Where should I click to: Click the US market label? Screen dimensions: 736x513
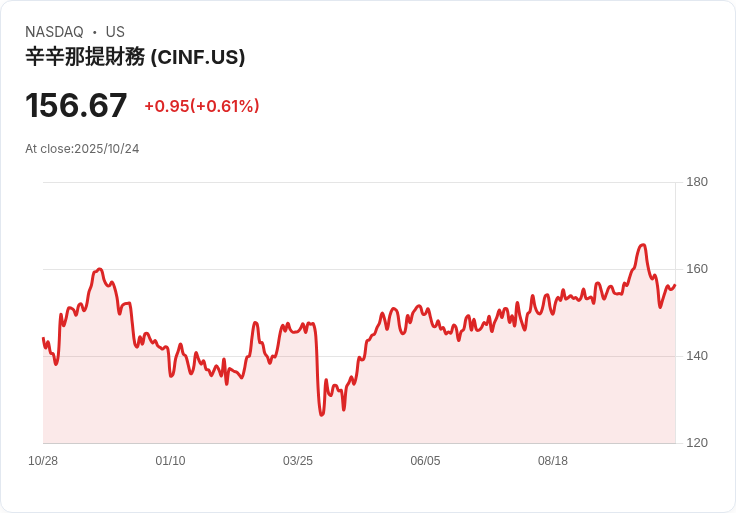[x=115, y=32]
